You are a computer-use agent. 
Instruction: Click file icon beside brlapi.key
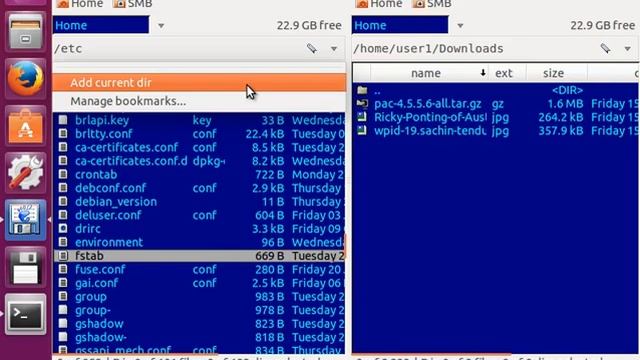pos(63,120)
